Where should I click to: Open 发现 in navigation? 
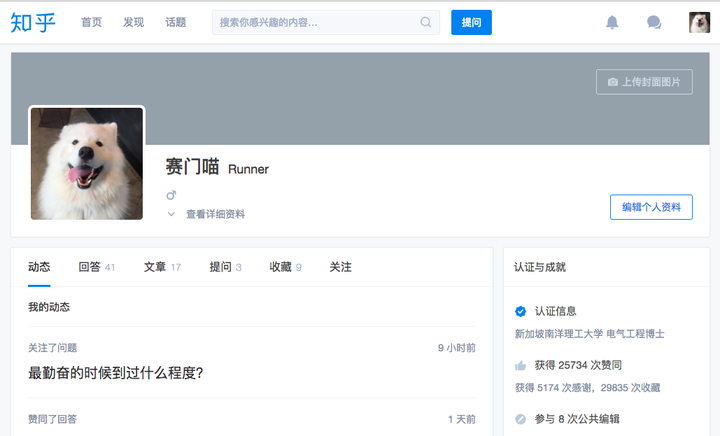tap(134, 22)
